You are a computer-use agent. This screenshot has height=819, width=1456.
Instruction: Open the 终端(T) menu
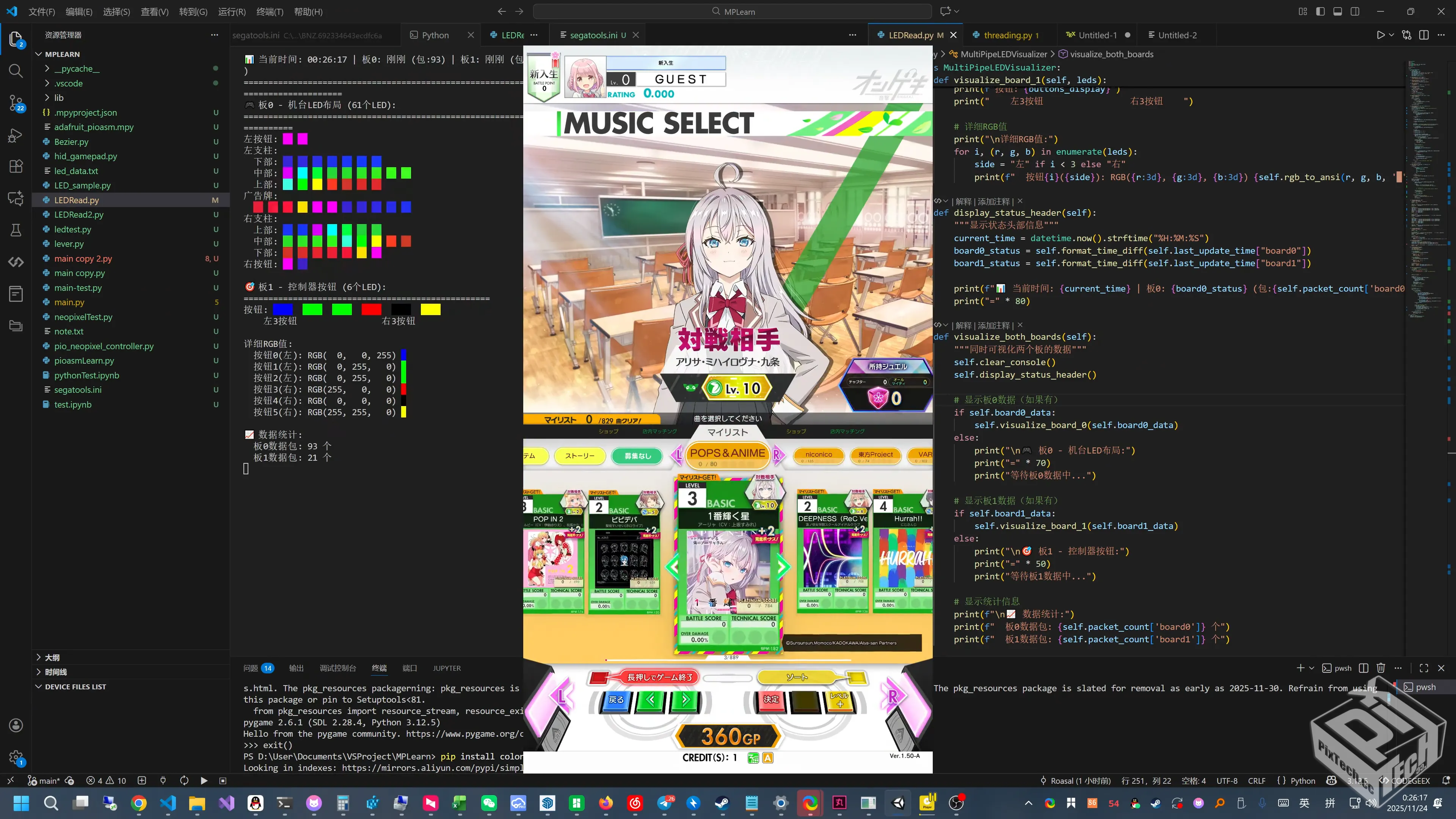pyautogui.click(x=270, y=11)
